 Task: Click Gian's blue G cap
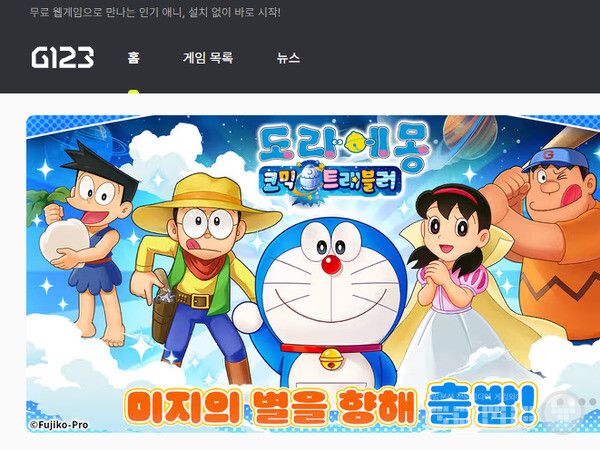(555, 159)
